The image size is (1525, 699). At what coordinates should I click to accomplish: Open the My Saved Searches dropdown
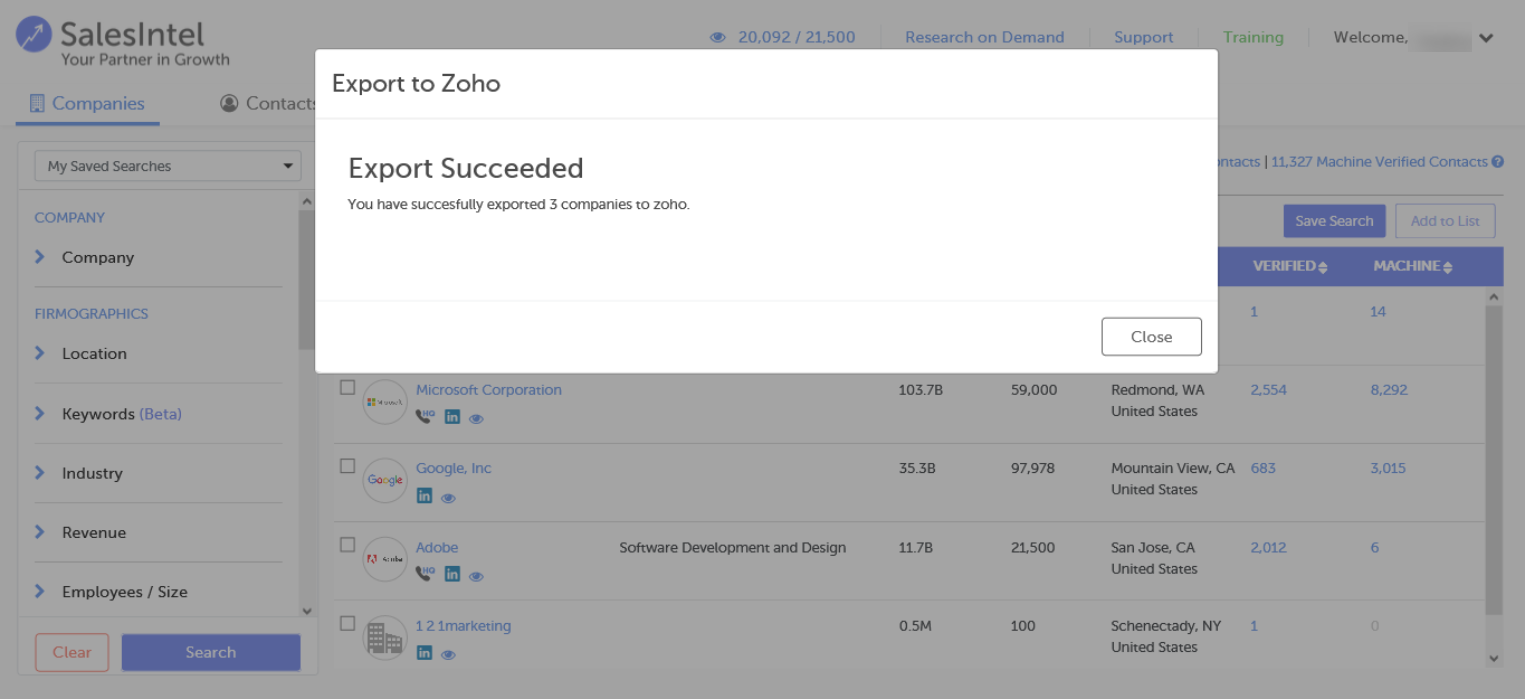[x=168, y=166]
